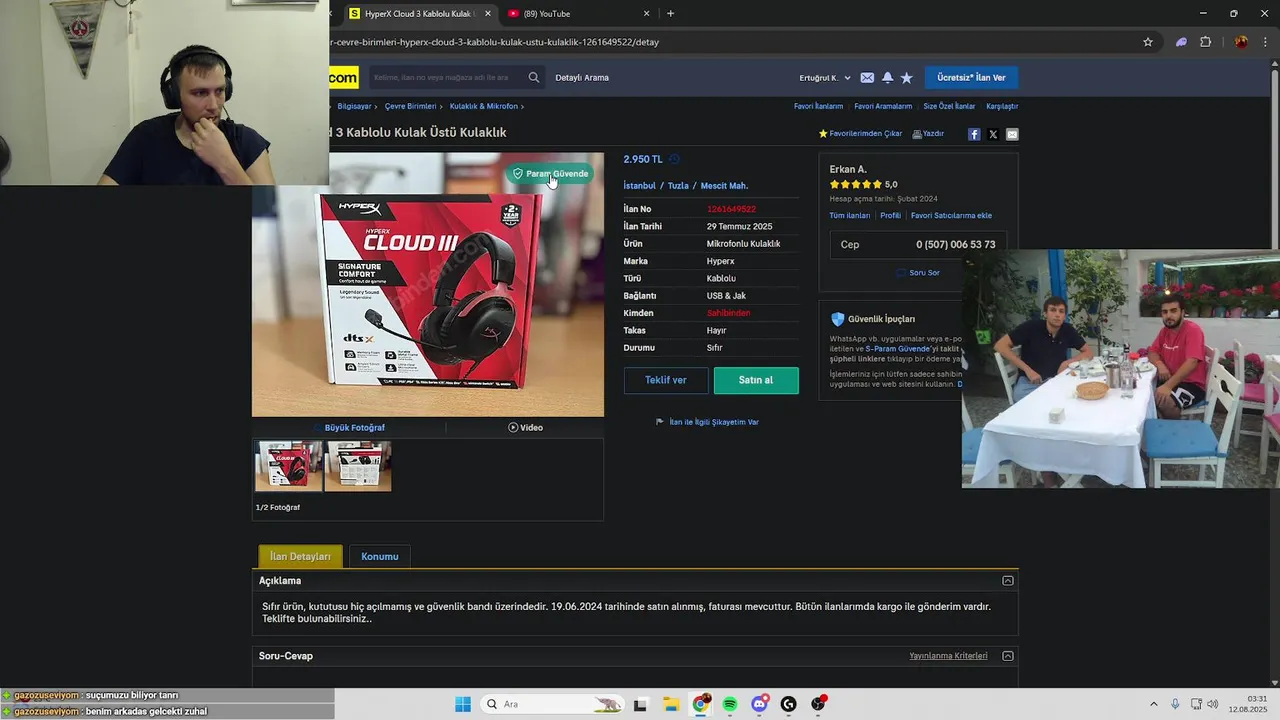Open the İlan Detayları tab
Image resolution: width=1280 pixels, height=720 pixels.
pyautogui.click(x=300, y=556)
